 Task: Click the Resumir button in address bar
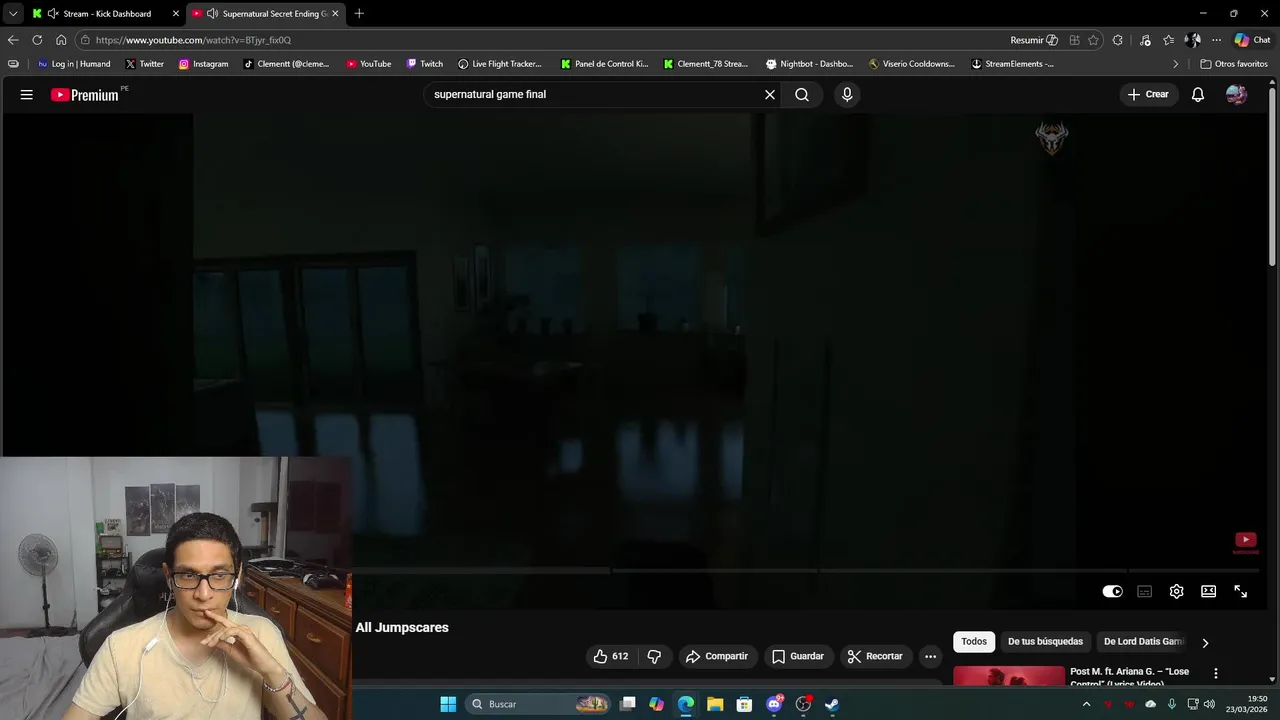(1034, 40)
